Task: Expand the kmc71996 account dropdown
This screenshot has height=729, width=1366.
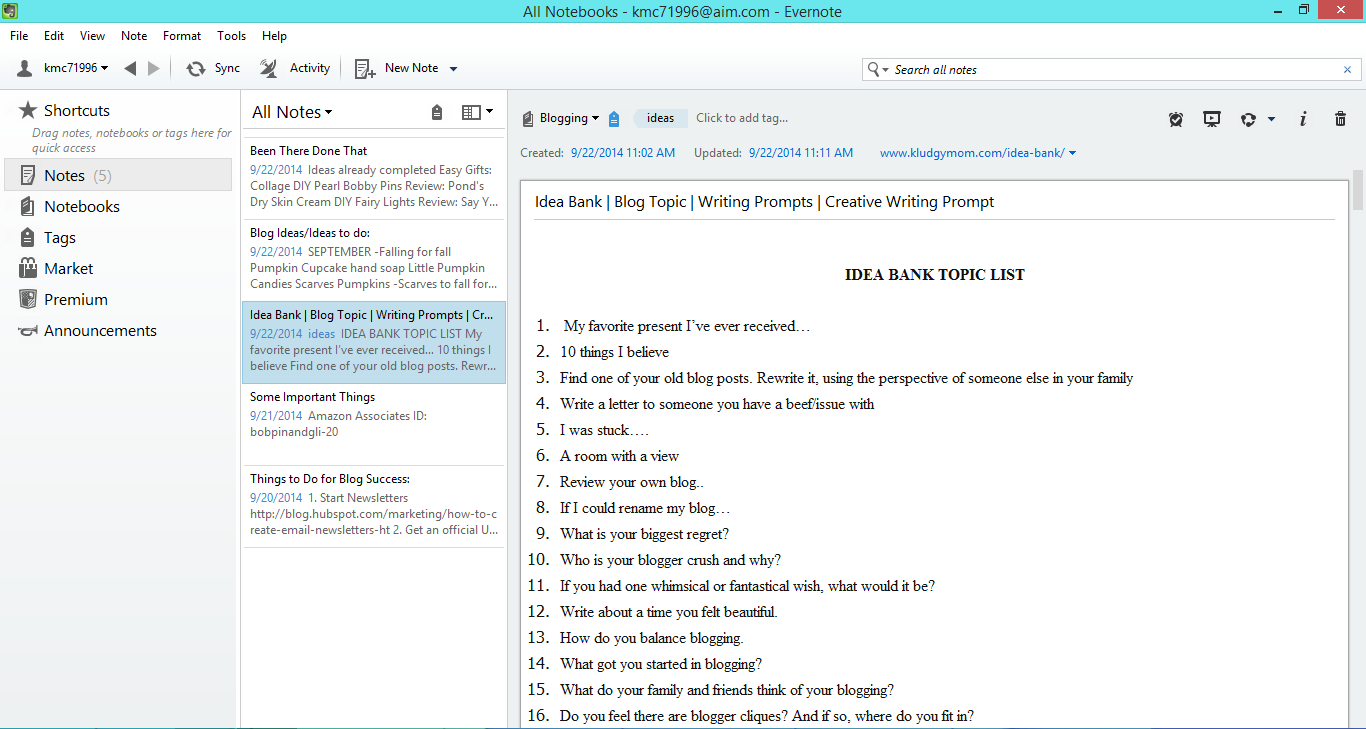Action: [x=105, y=68]
